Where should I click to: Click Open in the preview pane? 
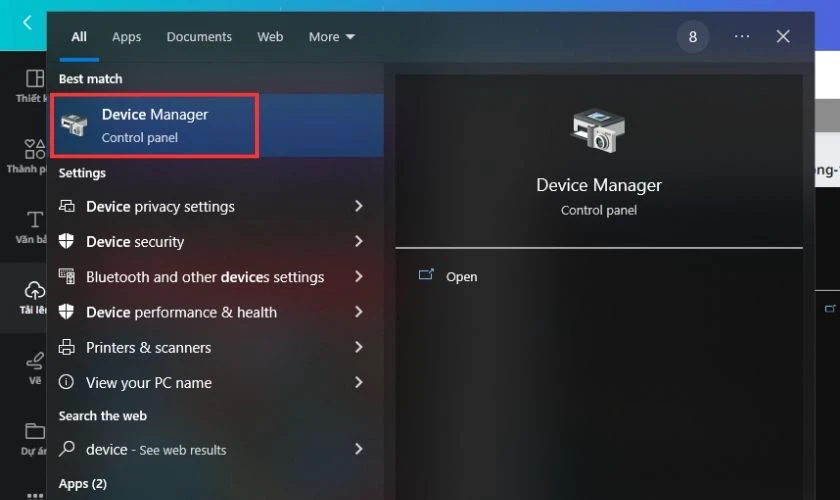point(461,277)
